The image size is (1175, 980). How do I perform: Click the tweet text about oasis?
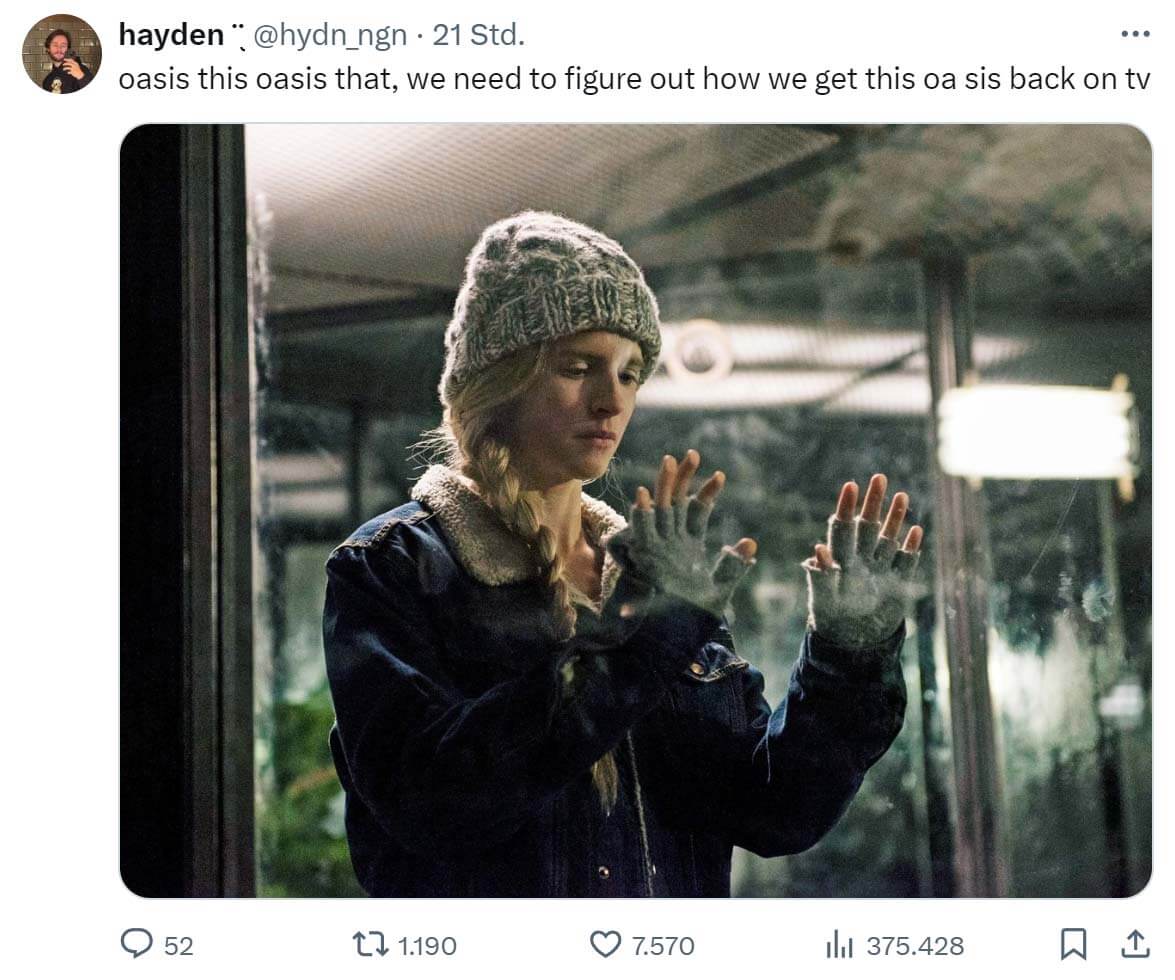pyautogui.click(x=634, y=79)
